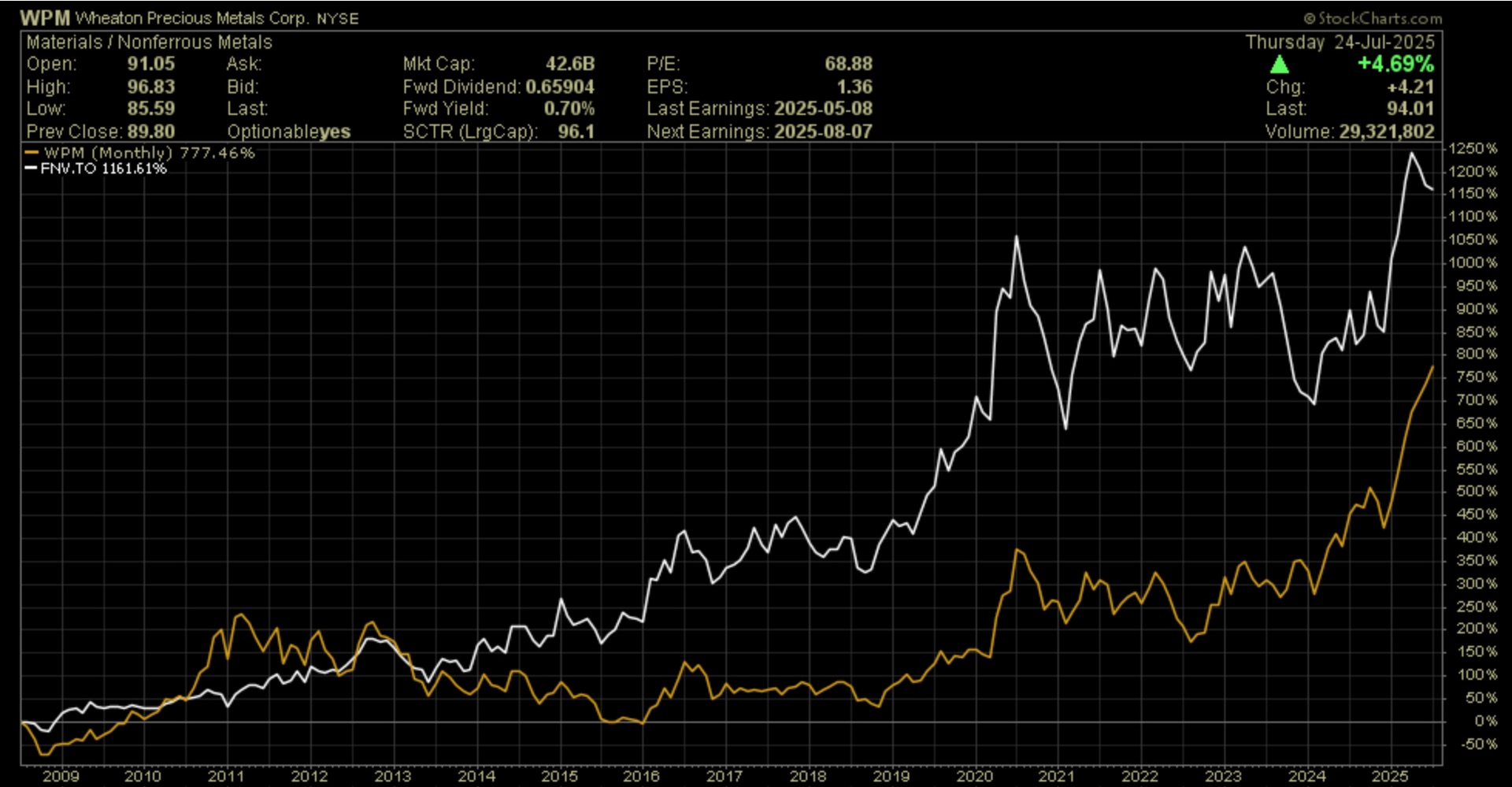Viewport: 1512px width, 787px height.
Task: Click the 2016 label on the time axis
Action: [x=642, y=776]
